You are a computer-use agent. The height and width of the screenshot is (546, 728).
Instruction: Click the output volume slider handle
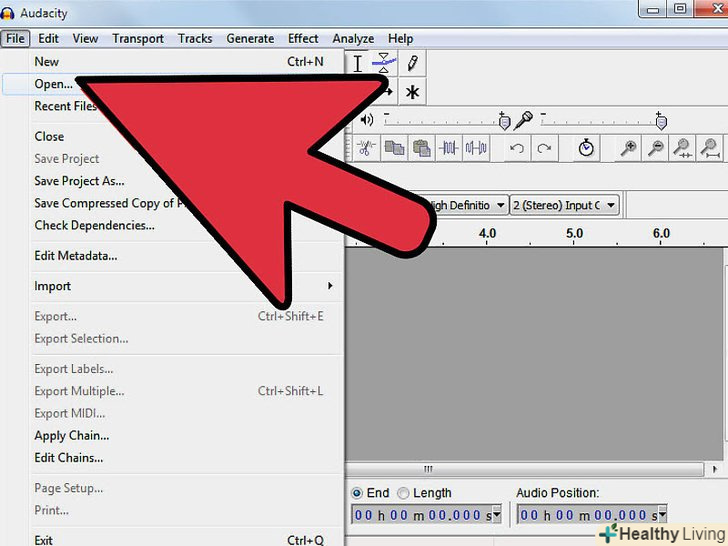[504, 121]
